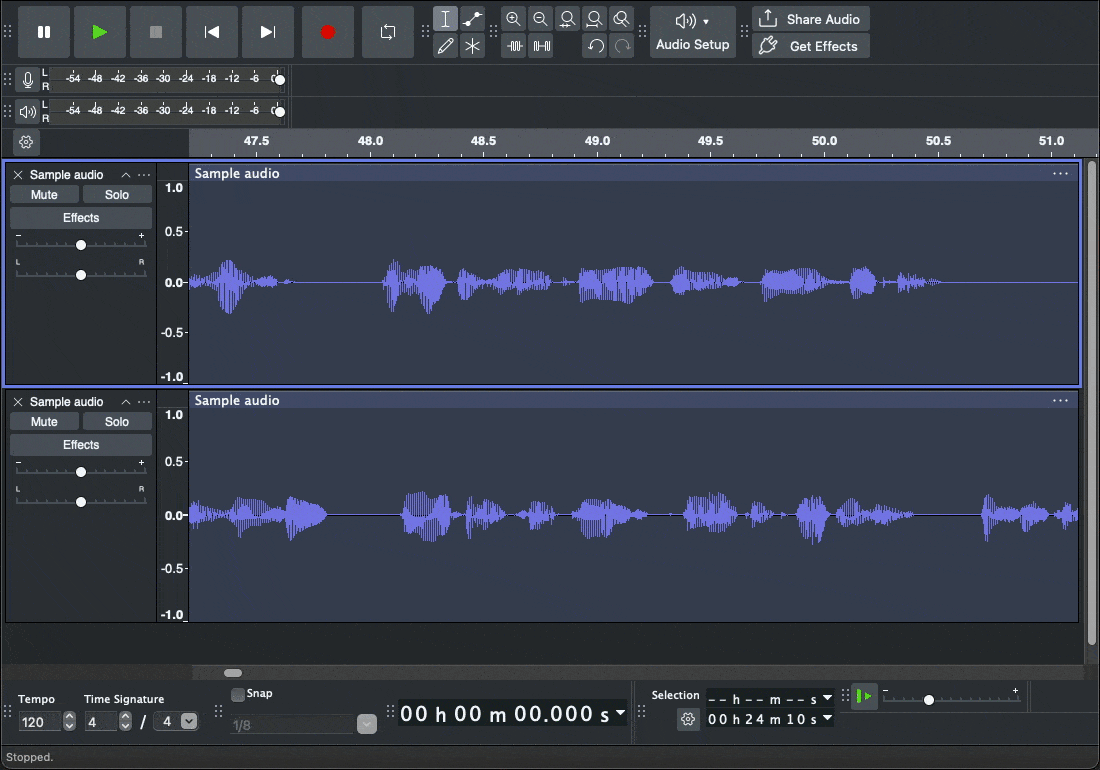1100x770 pixels.
Task: Open the Audio Setup dropdown
Action: coord(692,32)
